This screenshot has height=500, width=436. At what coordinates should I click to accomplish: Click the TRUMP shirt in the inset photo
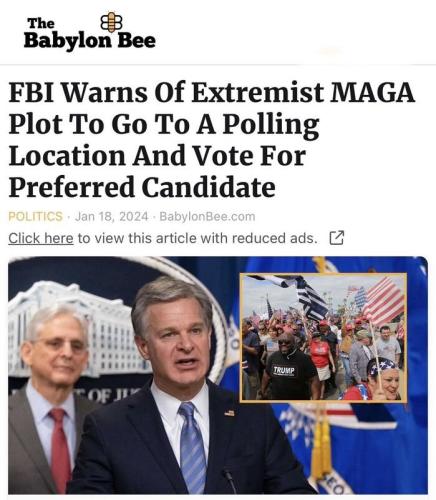click(x=284, y=370)
